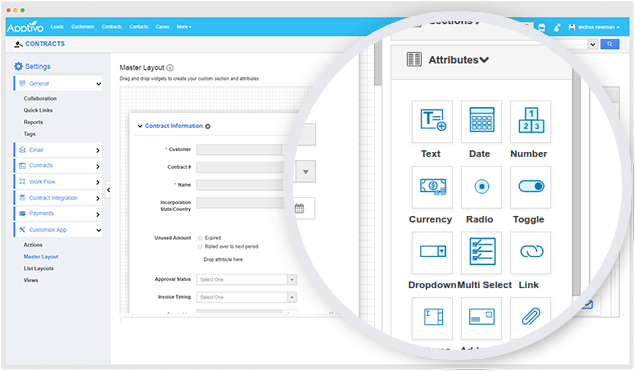Screen dimensions: 635x371
Task: Open the Contracts menu item
Action: click(x=112, y=27)
